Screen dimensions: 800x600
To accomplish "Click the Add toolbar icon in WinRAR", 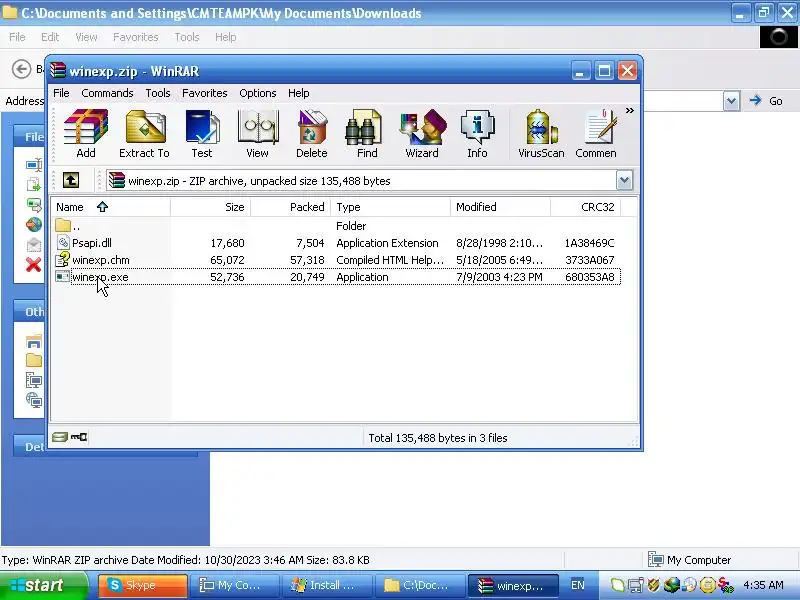I will click(x=86, y=134).
